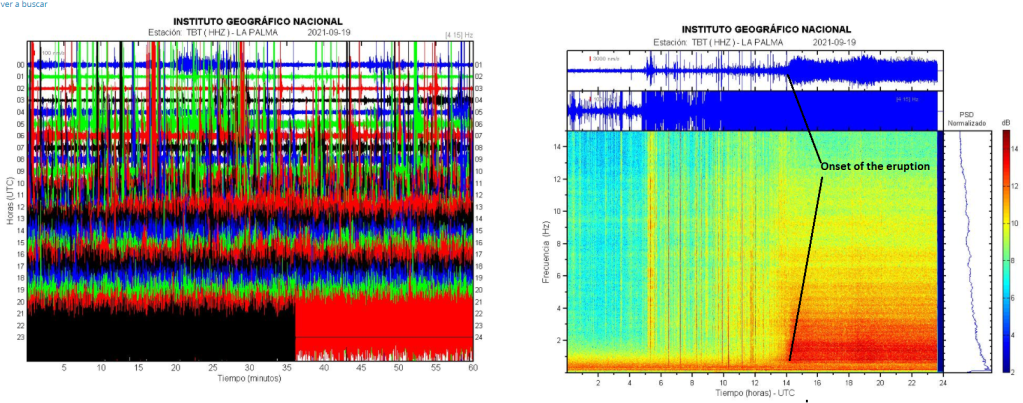The width and height of the screenshot is (1023, 403).
Task: Click the 'Tiempo (minutos)' axis label
Action: pyautogui.click(x=250, y=379)
